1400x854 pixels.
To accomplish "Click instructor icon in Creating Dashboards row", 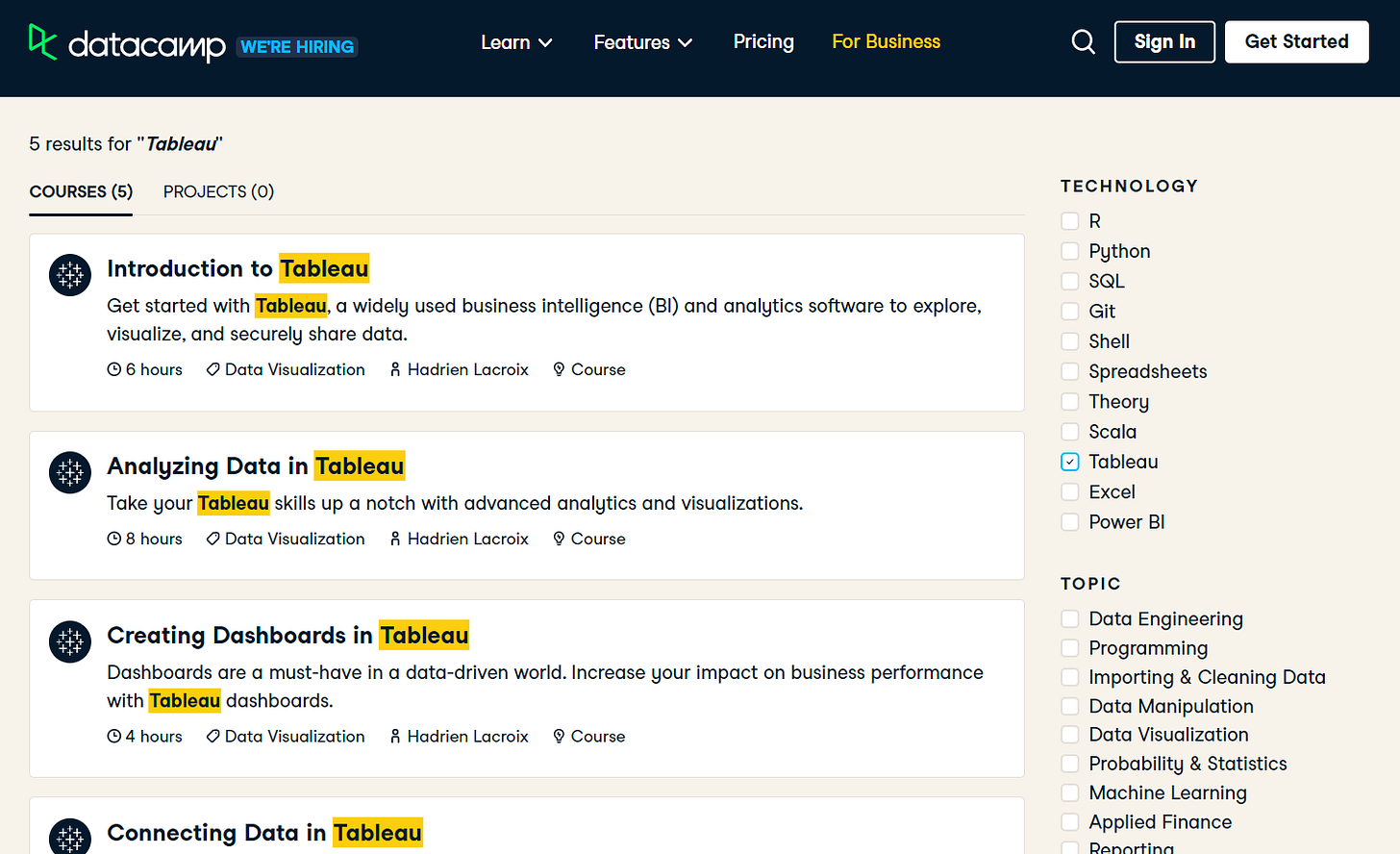I will point(395,736).
